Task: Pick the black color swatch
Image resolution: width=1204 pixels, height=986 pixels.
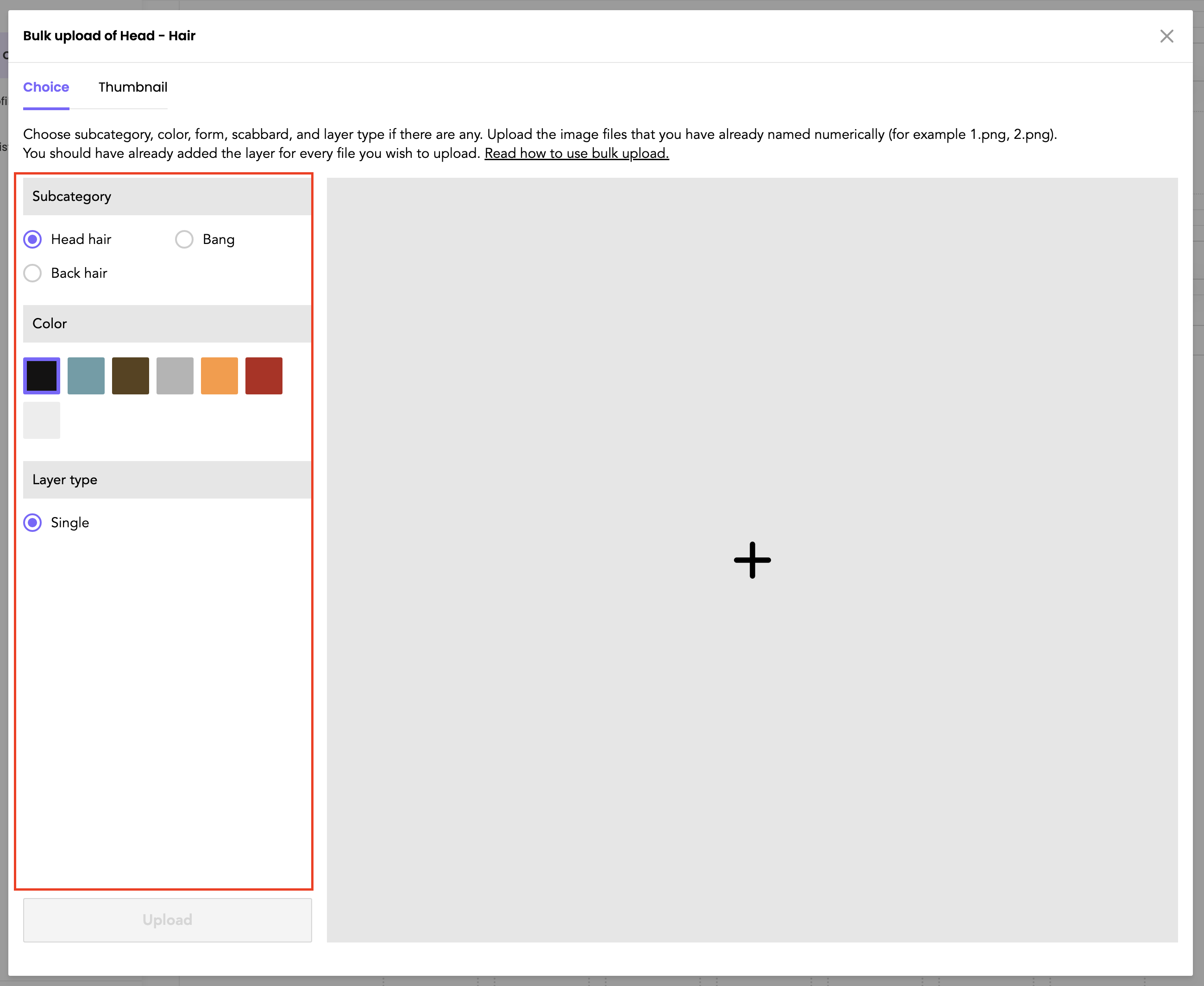Action: click(x=42, y=375)
